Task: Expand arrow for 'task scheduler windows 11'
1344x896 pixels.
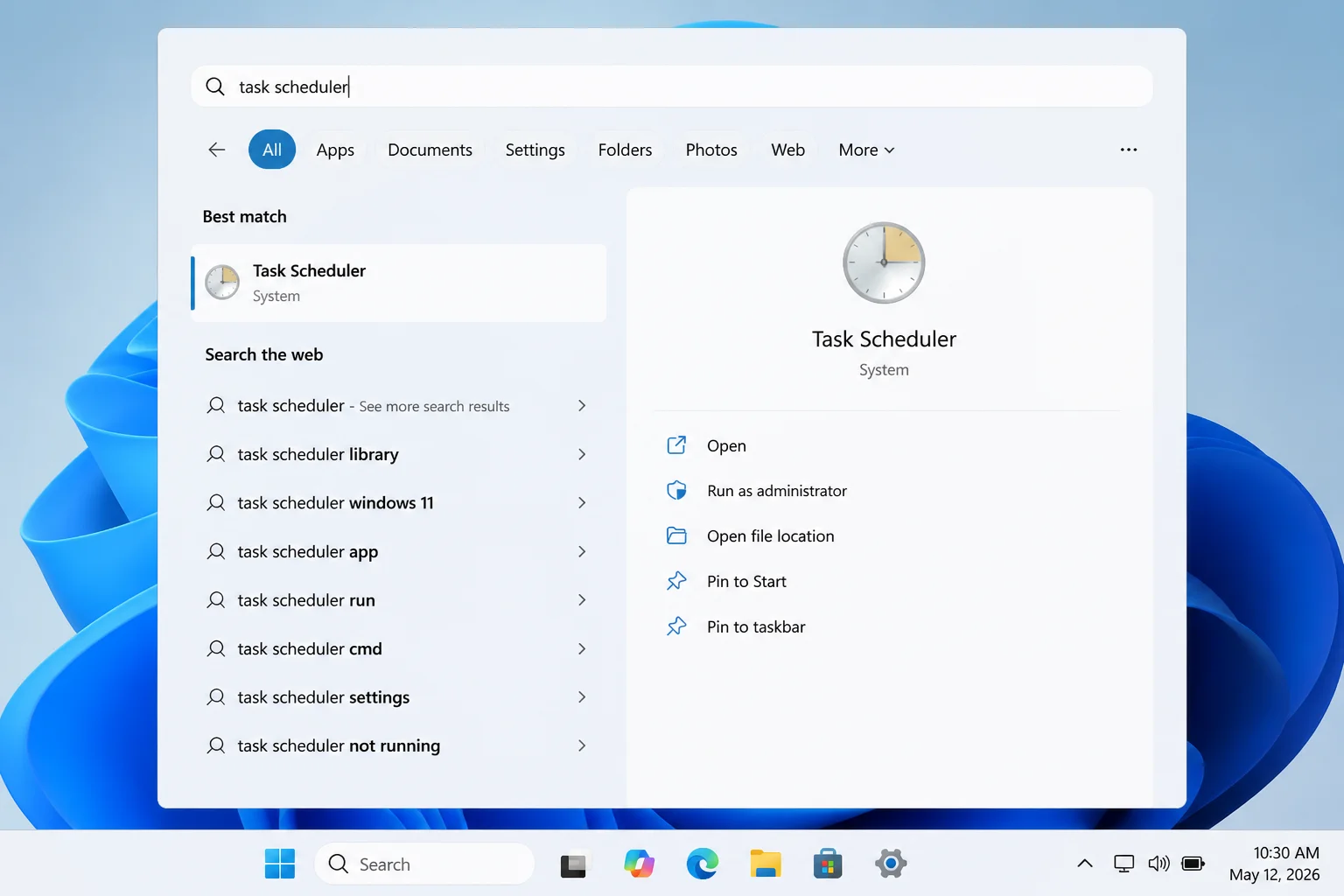Action: tap(582, 503)
